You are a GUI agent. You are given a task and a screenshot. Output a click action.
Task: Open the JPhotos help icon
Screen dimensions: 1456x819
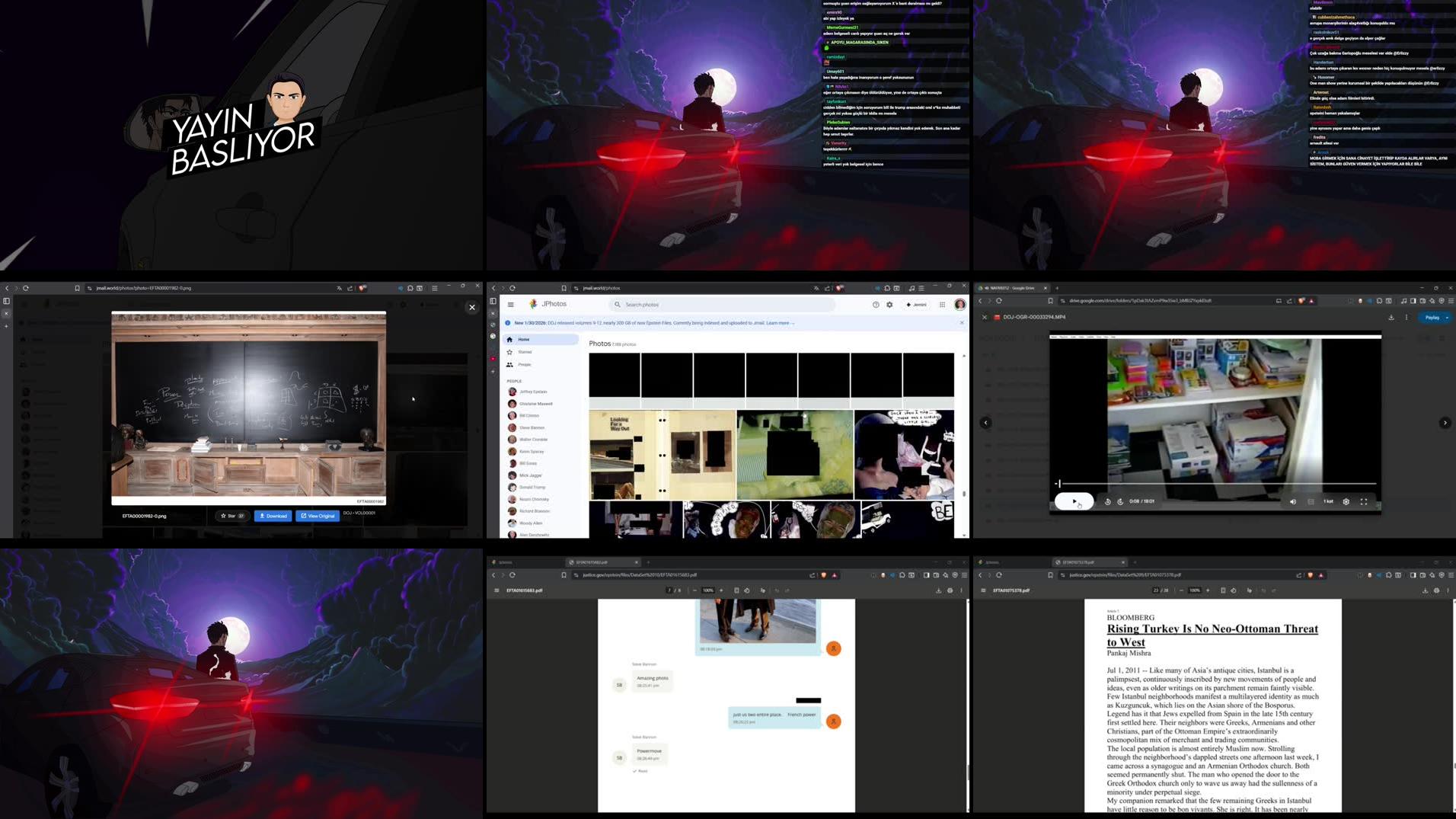[x=876, y=304]
